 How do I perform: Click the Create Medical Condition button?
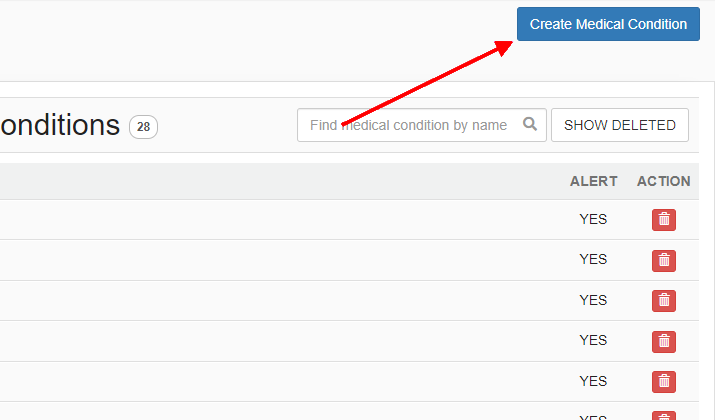tap(608, 24)
